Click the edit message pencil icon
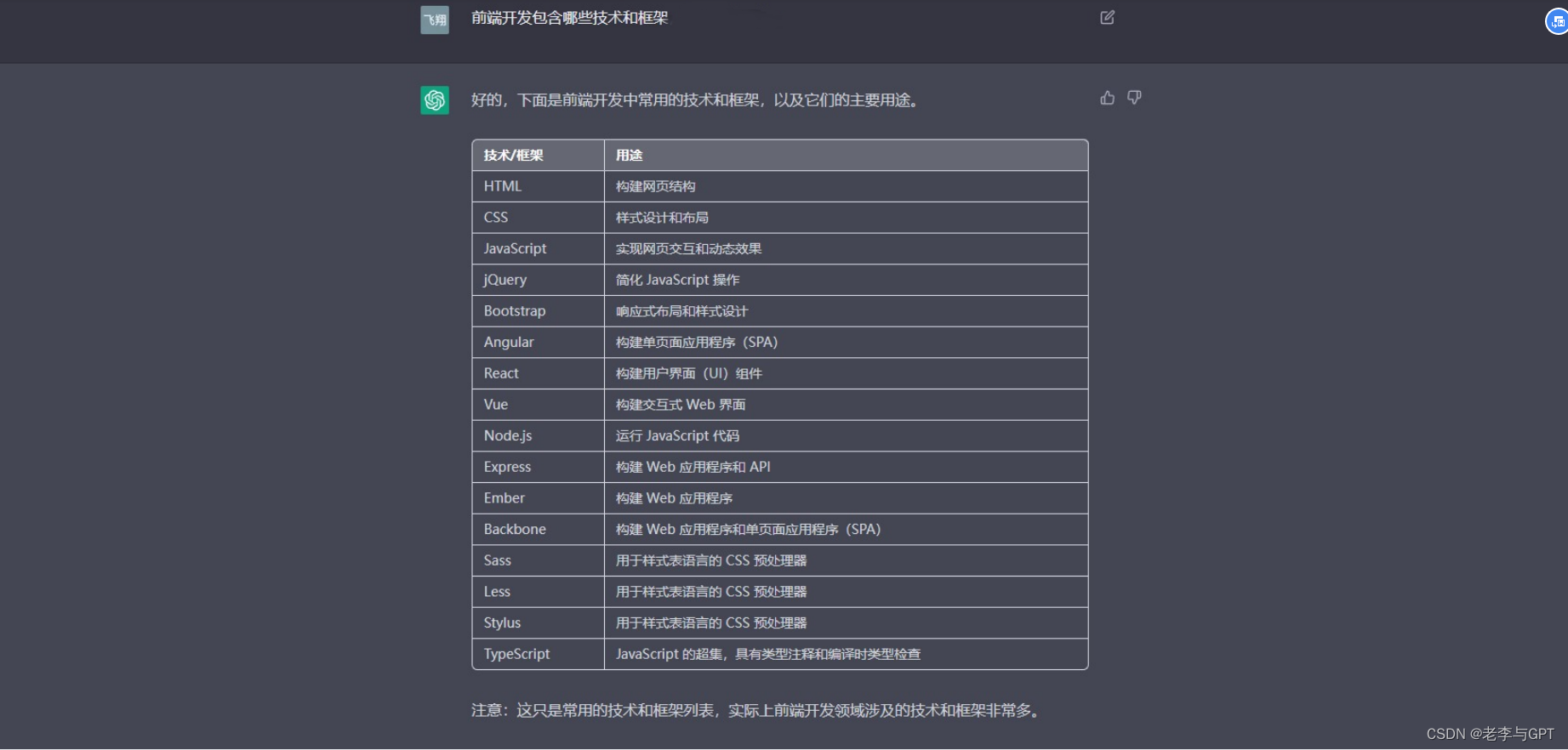The width and height of the screenshot is (1568, 750). [x=1107, y=17]
